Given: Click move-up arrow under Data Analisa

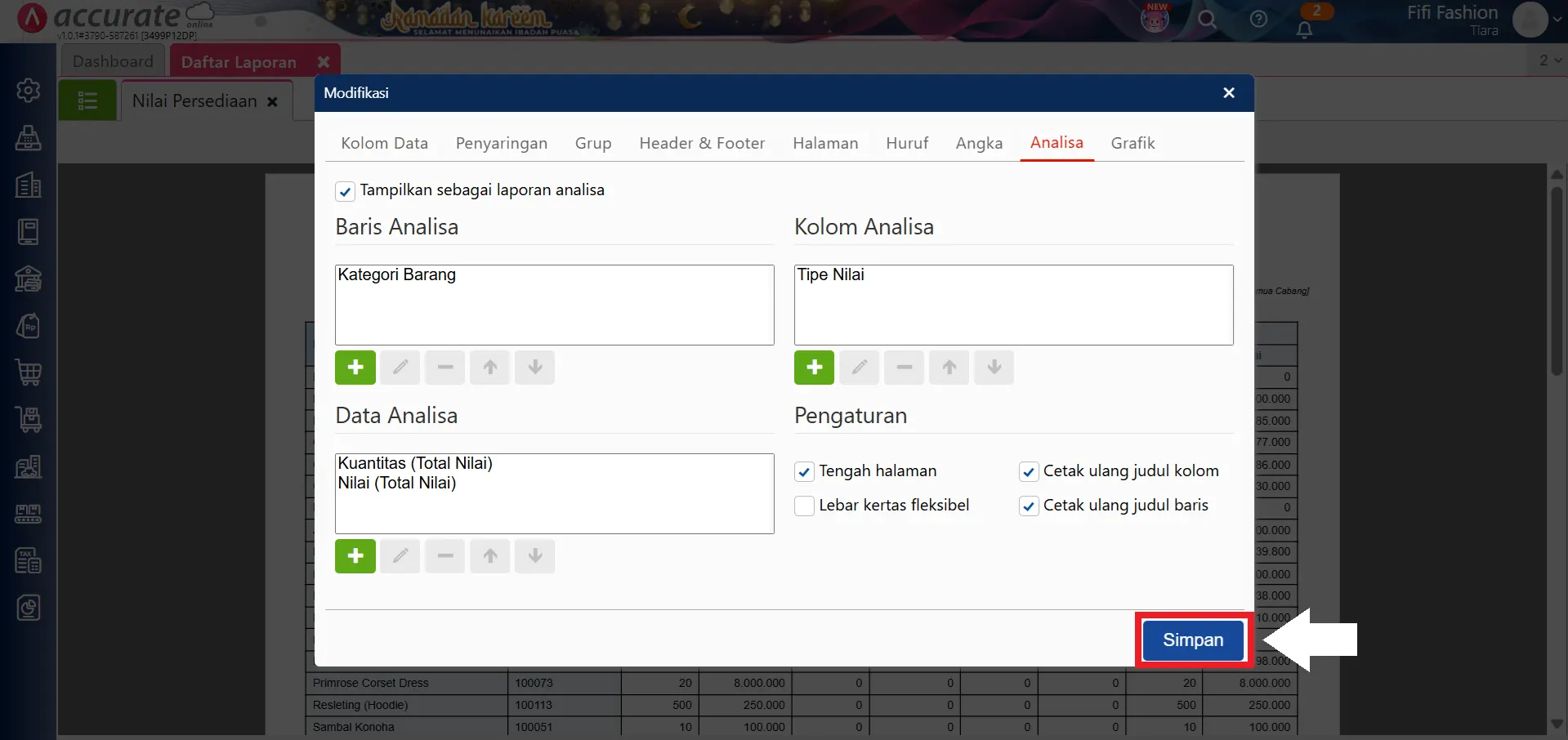Looking at the screenshot, I should [490, 556].
